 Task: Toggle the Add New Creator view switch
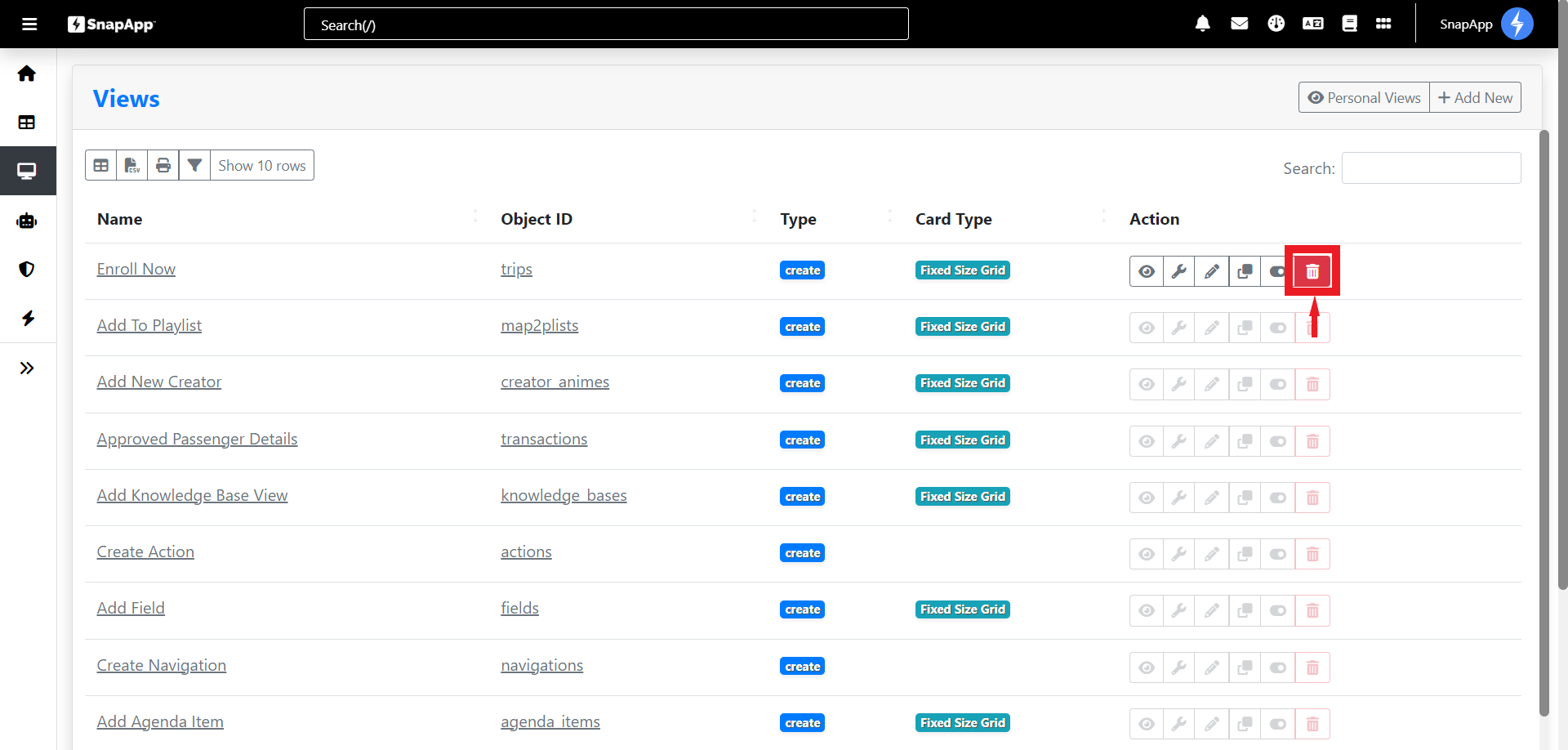(x=1278, y=384)
